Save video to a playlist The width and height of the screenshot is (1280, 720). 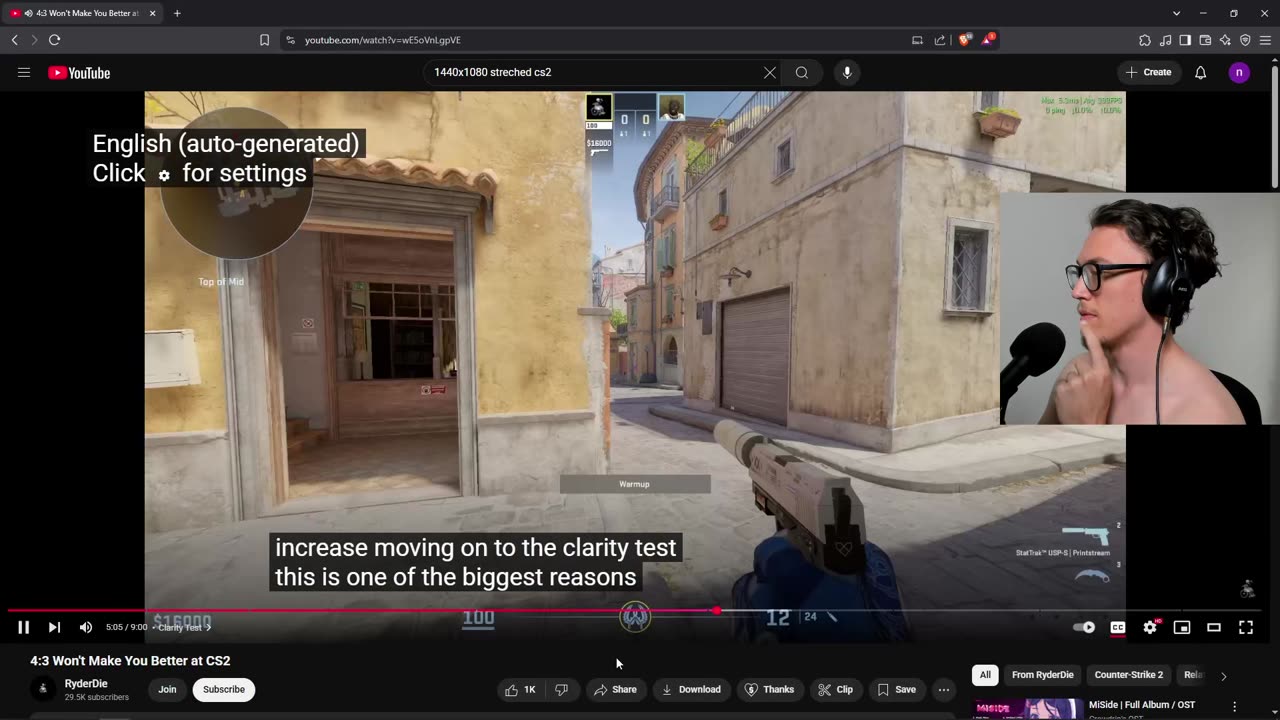click(x=897, y=689)
